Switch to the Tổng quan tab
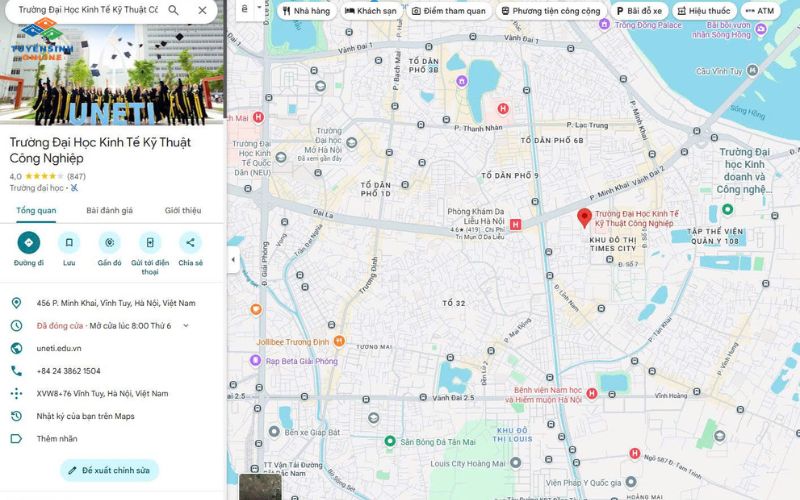This screenshot has width=800, height=500. 36,210
